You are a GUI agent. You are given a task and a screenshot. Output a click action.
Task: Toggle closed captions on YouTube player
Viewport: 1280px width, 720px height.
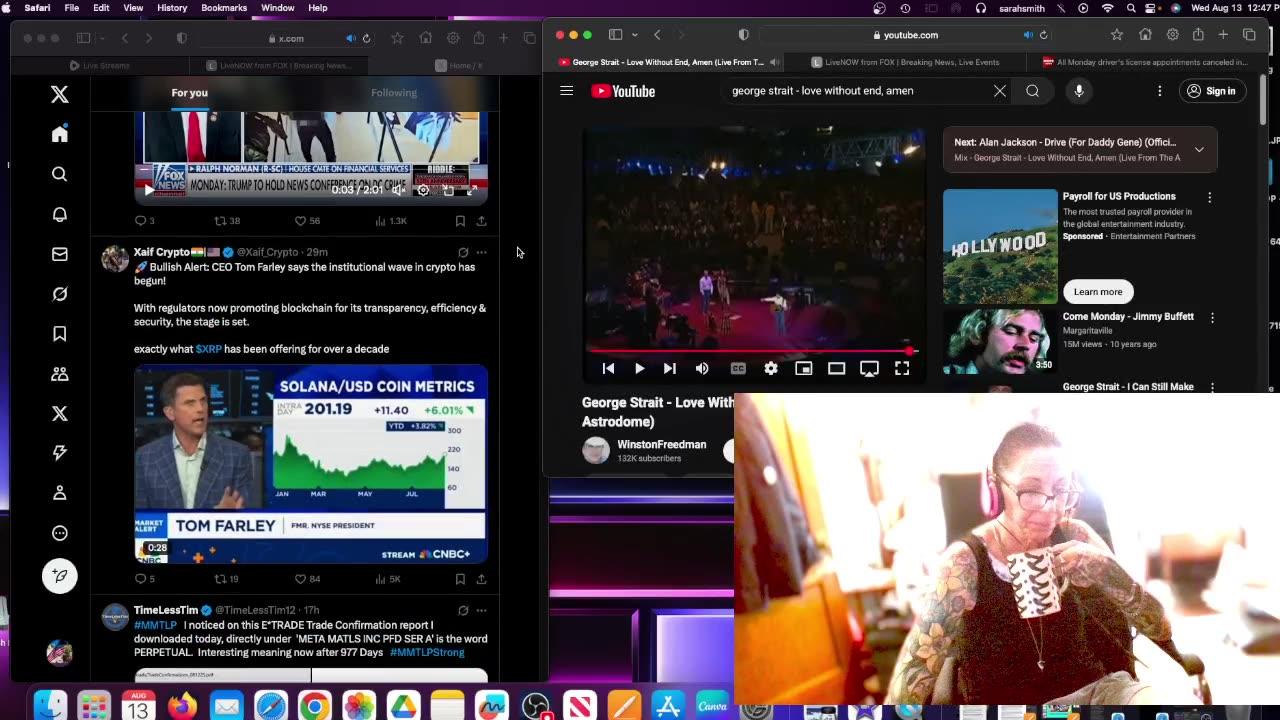pyautogui.click(x=738, y=368)
